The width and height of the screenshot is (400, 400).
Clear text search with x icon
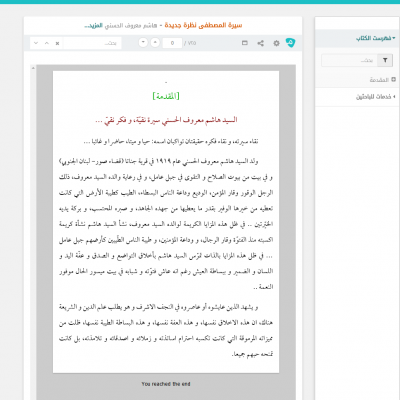pos(57,43)
